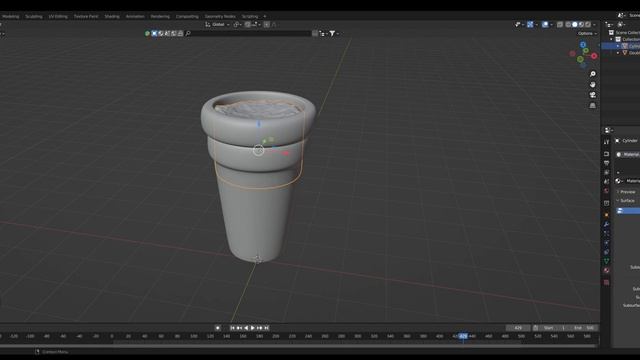Open the Global transform orientation dropdown
640x360 pixels.
[218, 24]
